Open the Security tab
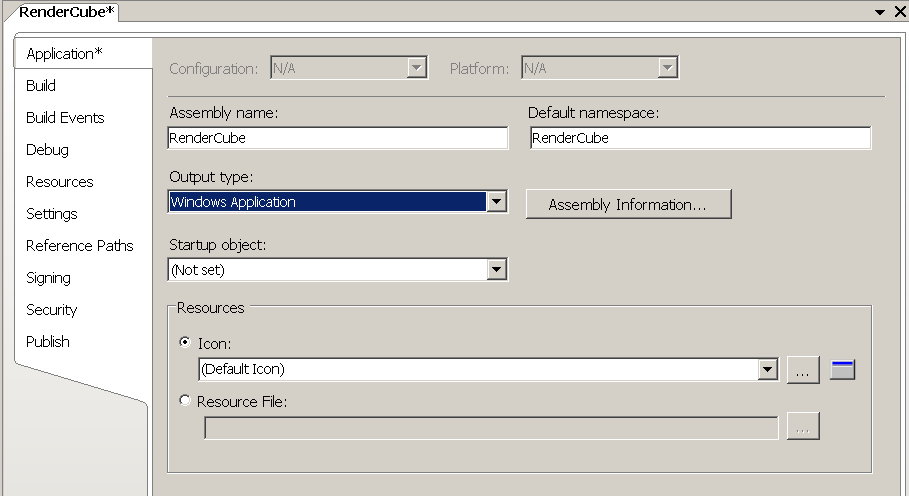The image size is (909, 496). point(51,310)
